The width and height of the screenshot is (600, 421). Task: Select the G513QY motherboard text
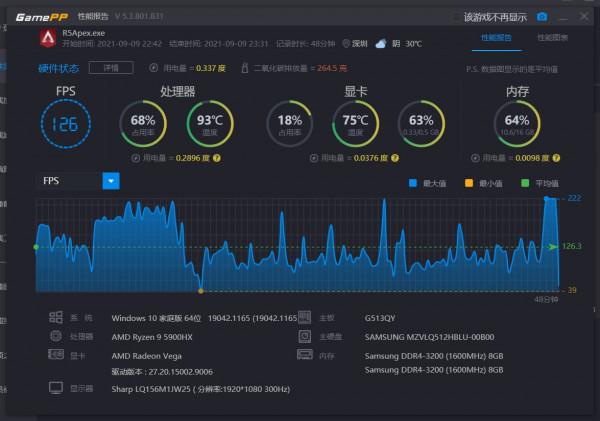[380, 318]
